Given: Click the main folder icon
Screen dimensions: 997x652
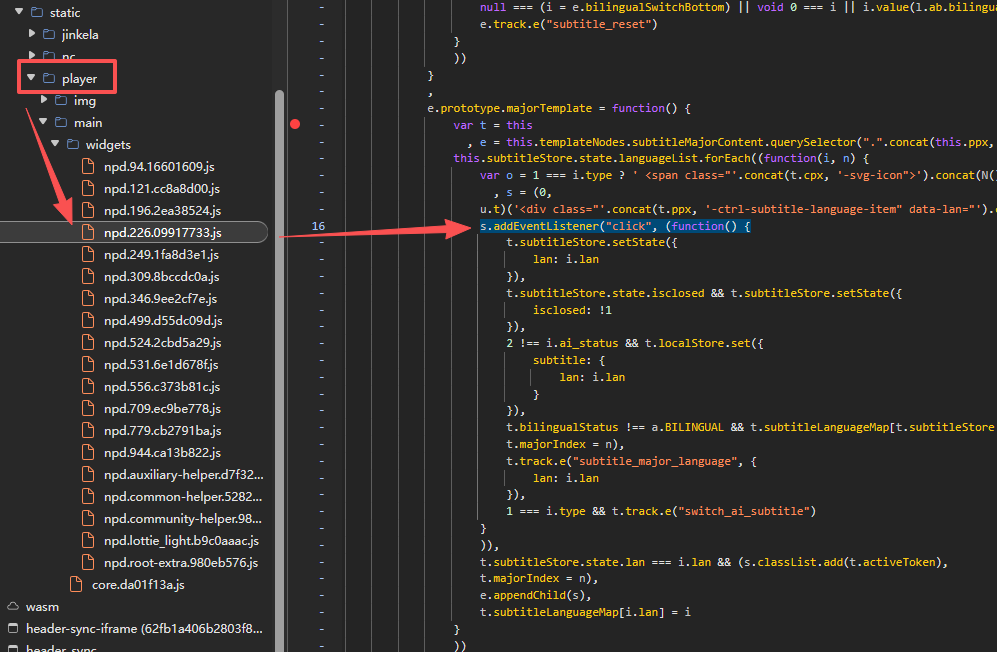Looking at the screenshot, I should (61, 123).
